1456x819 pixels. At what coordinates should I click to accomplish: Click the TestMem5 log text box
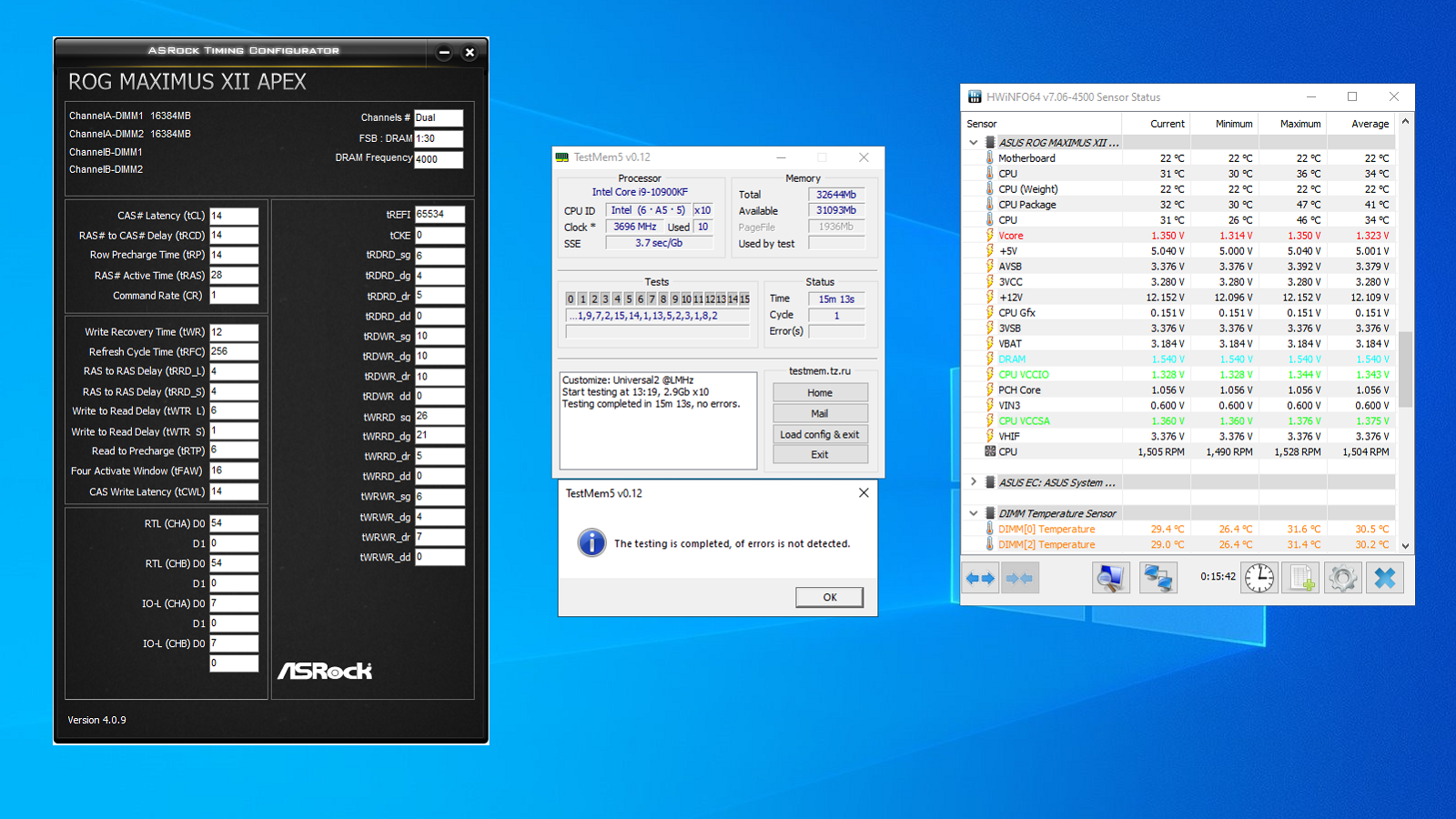pyautogui.click(x=658, y=420)
